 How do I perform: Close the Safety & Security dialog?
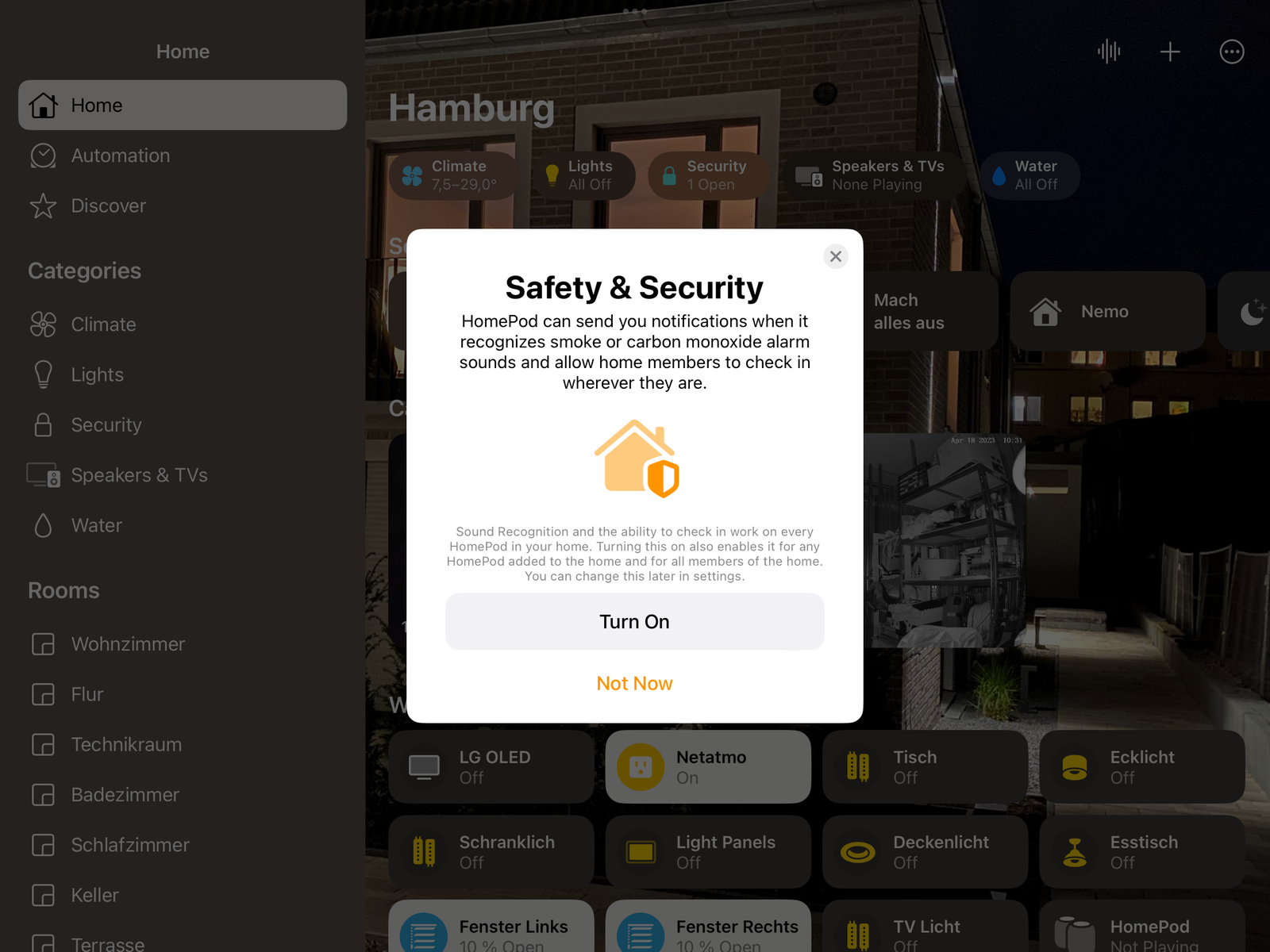tap(835, 256)
